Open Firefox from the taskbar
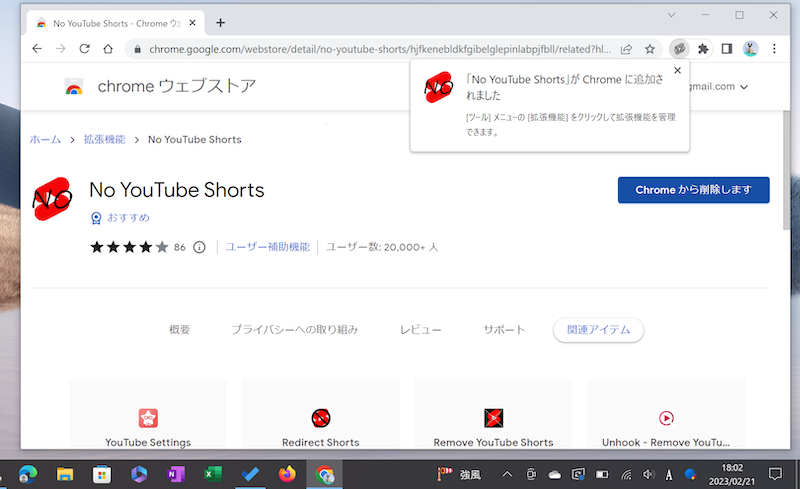 coord(288,473)
